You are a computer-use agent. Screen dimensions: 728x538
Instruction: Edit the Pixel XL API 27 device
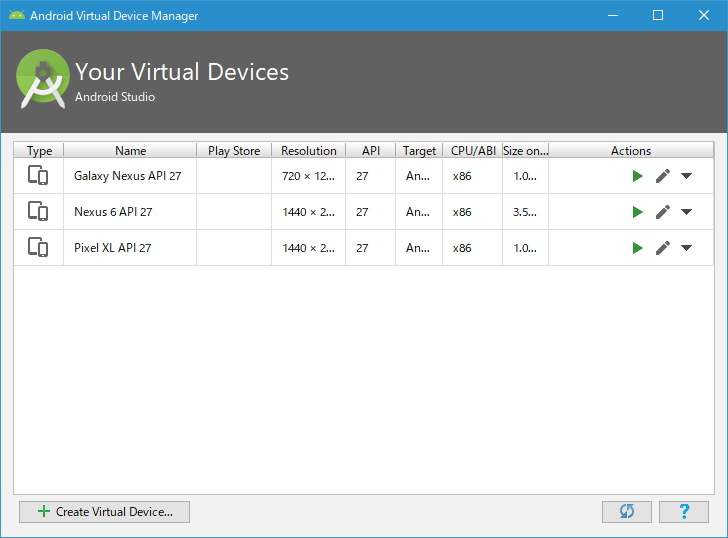663,248
